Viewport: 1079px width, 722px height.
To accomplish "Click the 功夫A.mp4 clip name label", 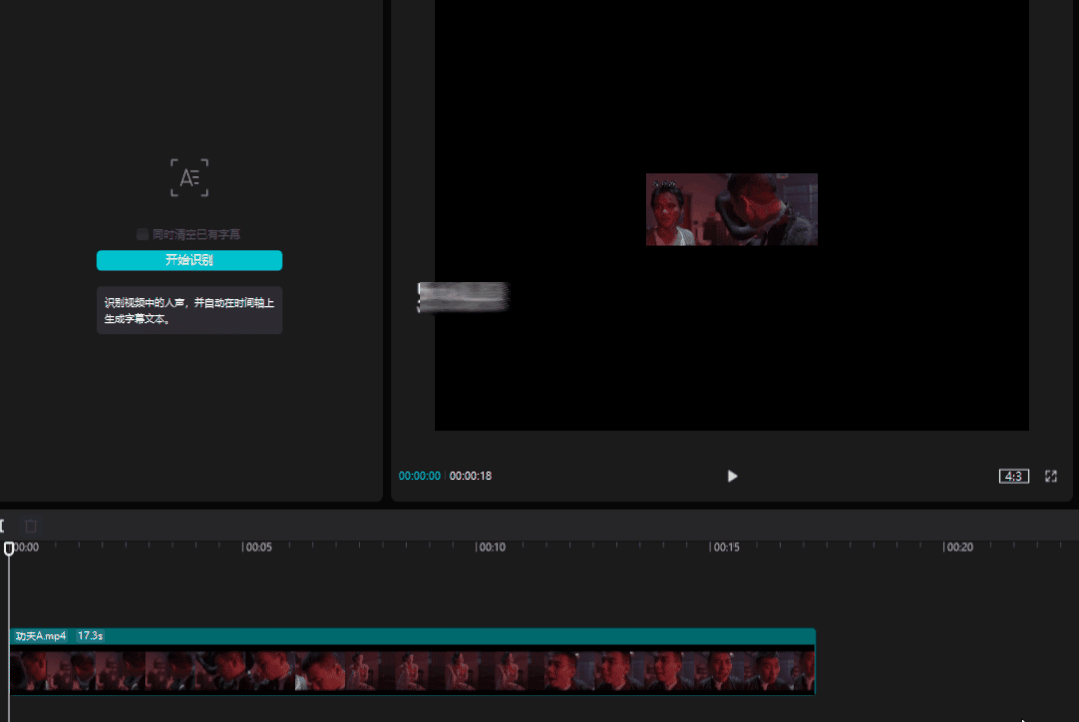I will [41, 636].
